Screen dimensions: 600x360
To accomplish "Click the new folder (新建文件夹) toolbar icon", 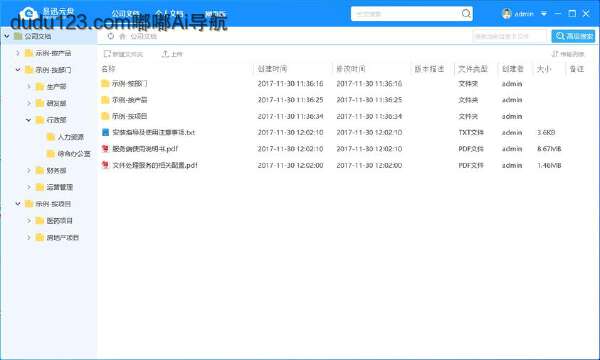I will pos(107,54).
